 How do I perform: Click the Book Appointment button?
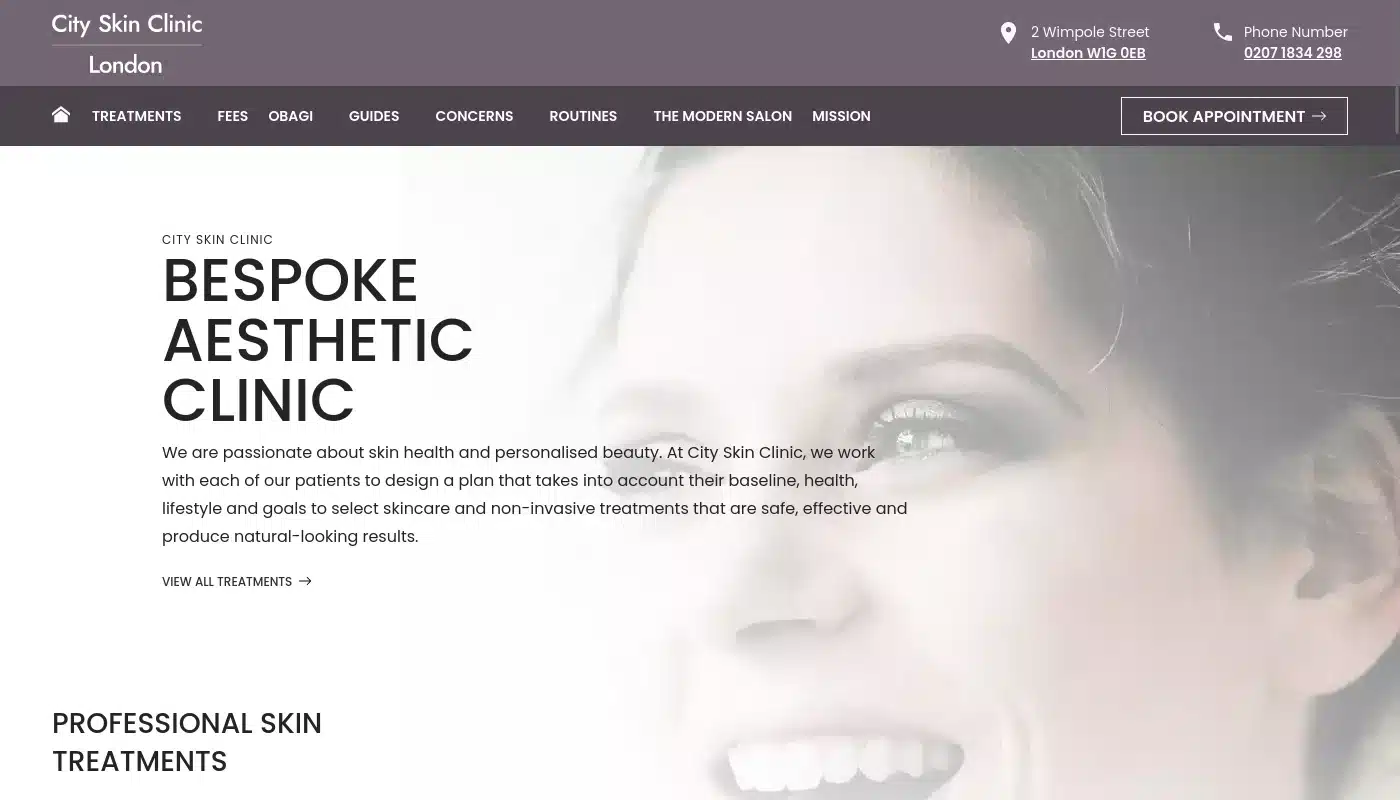(1234, 116)
